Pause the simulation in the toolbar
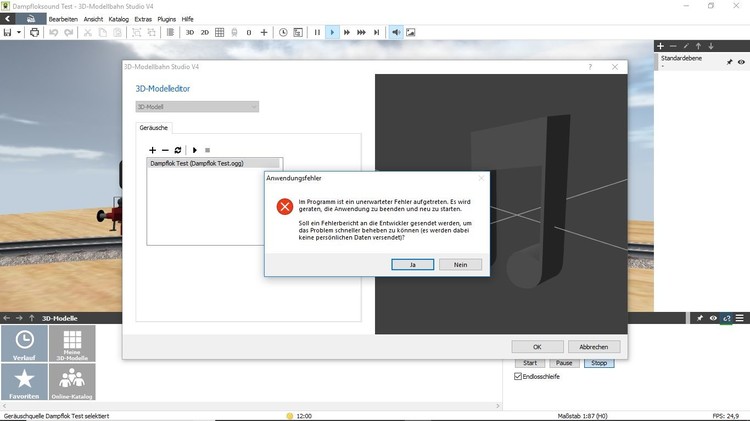750x421 pixels. tap(317, 33)
